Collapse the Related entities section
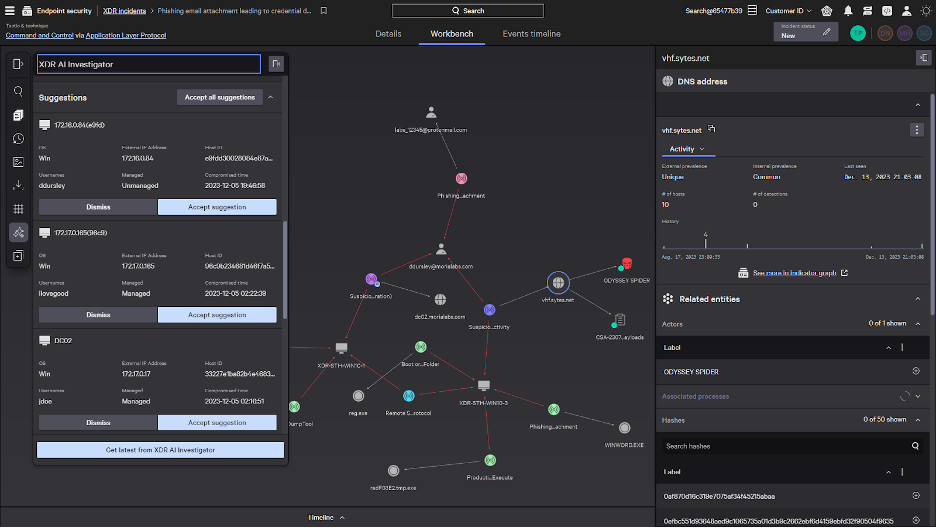Image resolution: width=936 pixels, height=528 pixels. 917,299
